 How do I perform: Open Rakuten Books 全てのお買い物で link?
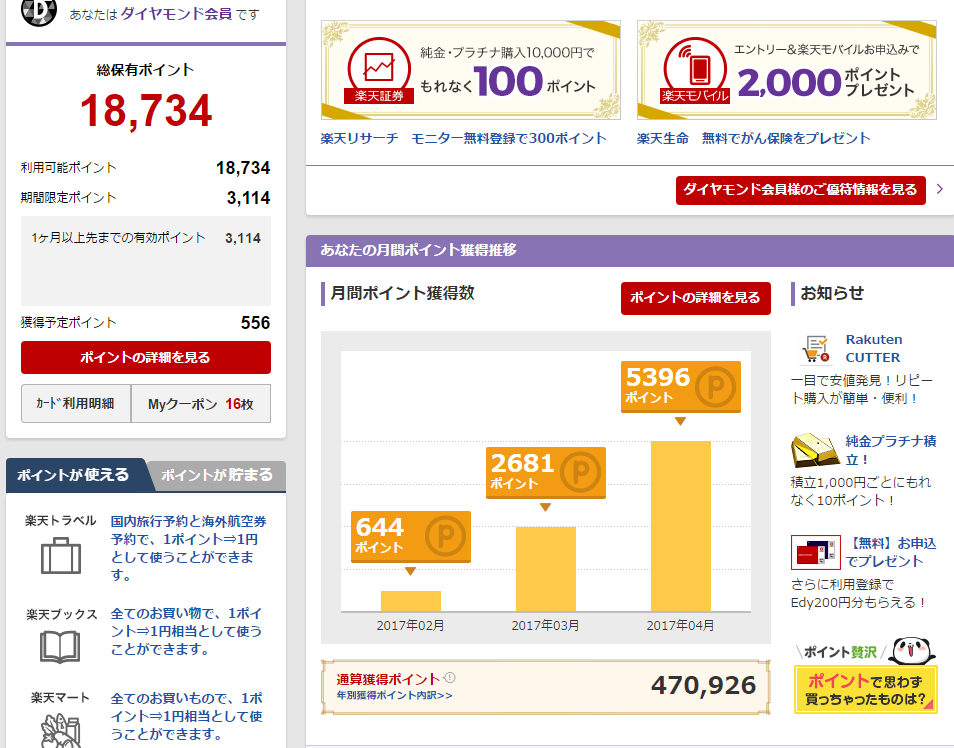186,631
